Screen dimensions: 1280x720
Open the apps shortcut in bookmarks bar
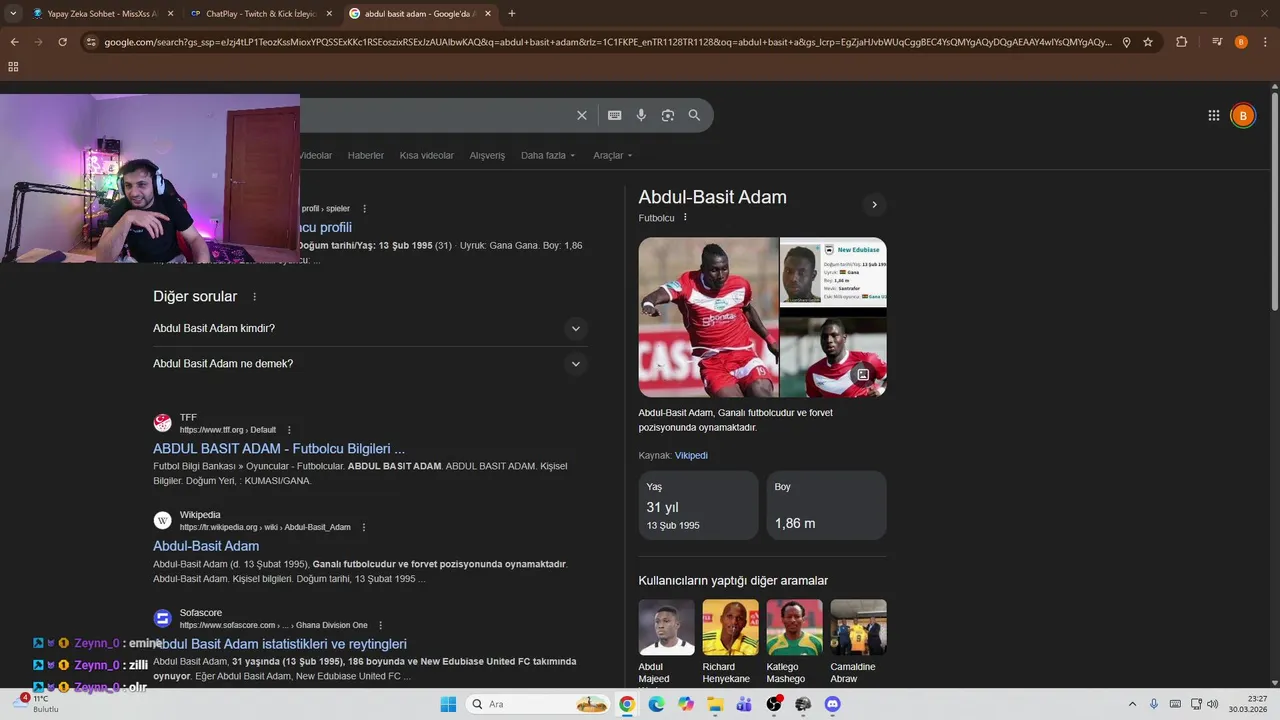coord(13,67)
